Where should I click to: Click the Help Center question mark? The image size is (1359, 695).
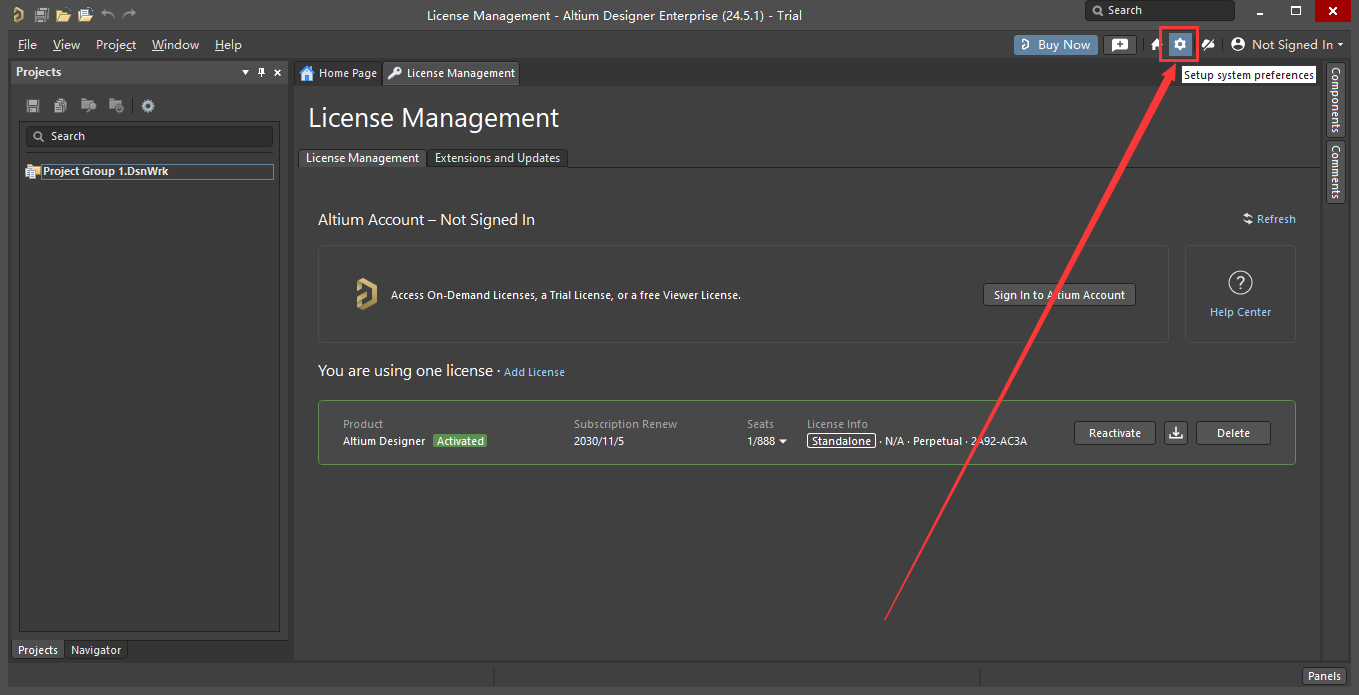pyautogui.click(x=1240, y=282)
